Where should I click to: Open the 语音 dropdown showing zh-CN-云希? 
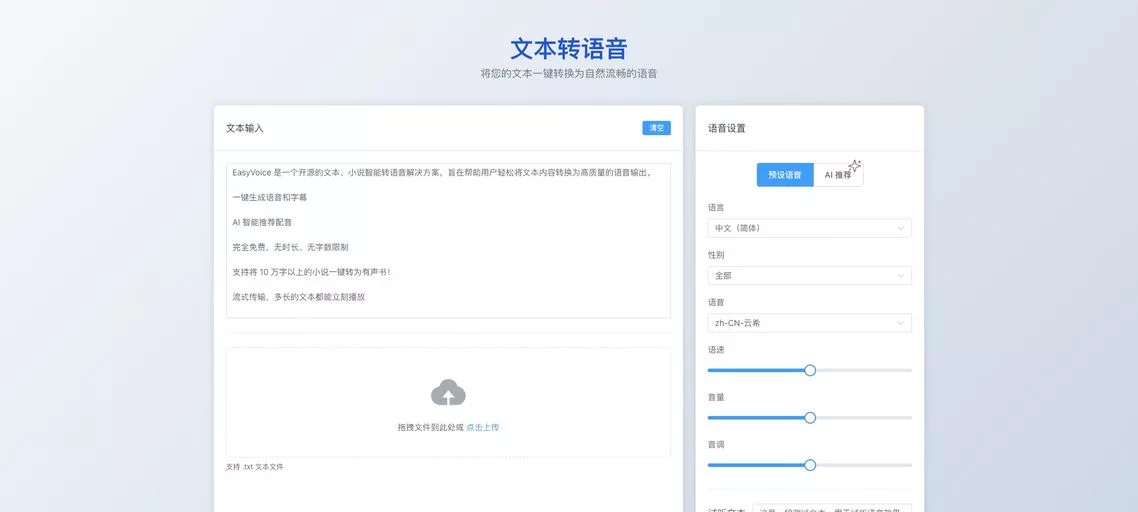809,323
